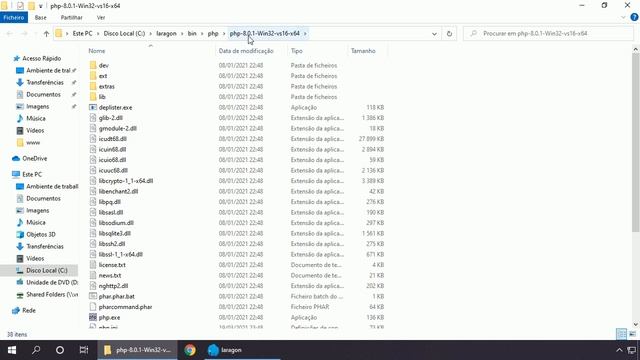
Task: Click the Refresh button in address bar
Action: (x=449, y=33)
